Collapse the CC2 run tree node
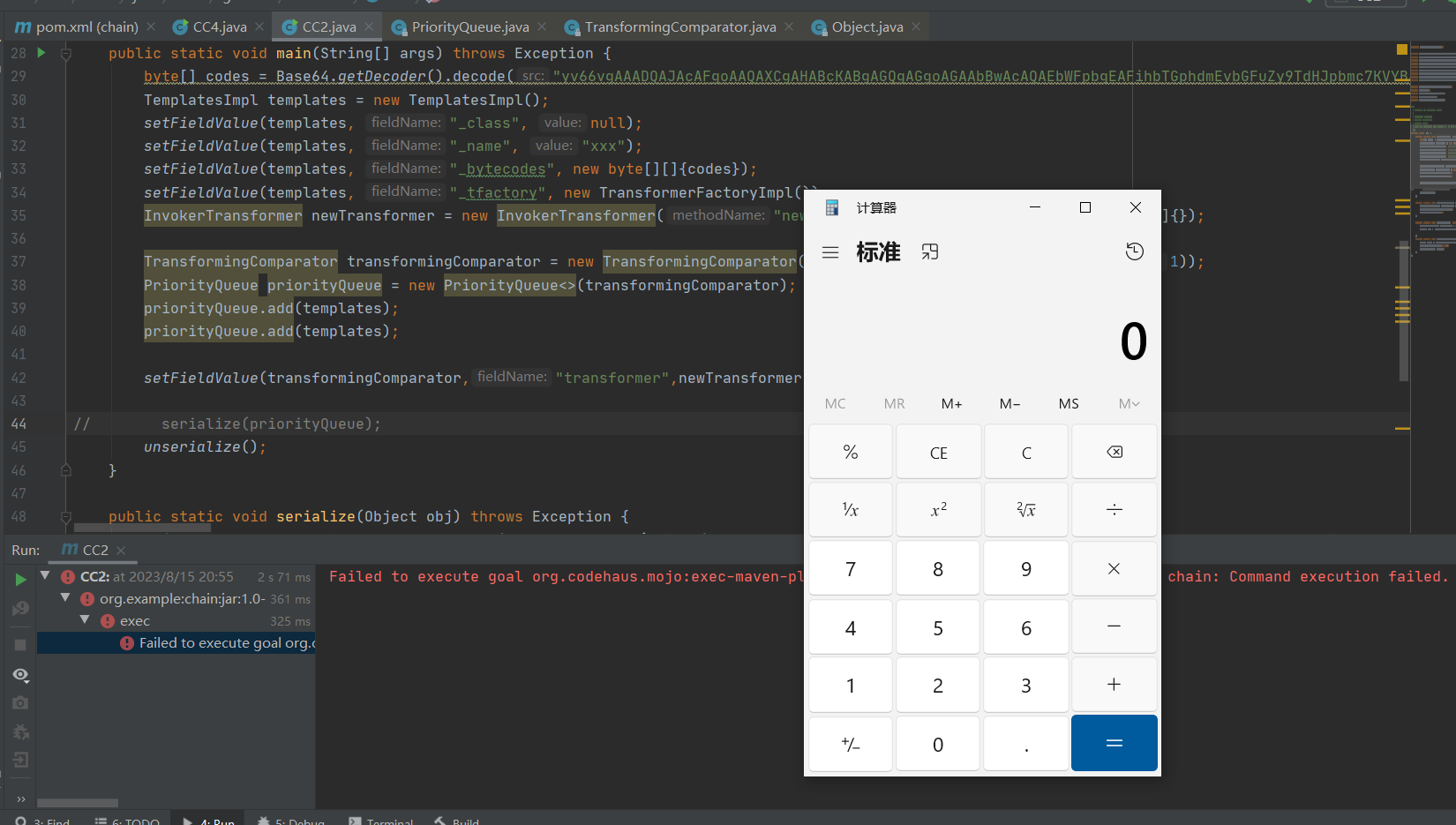The image size is (1456, 825). [x=45, y=576]
